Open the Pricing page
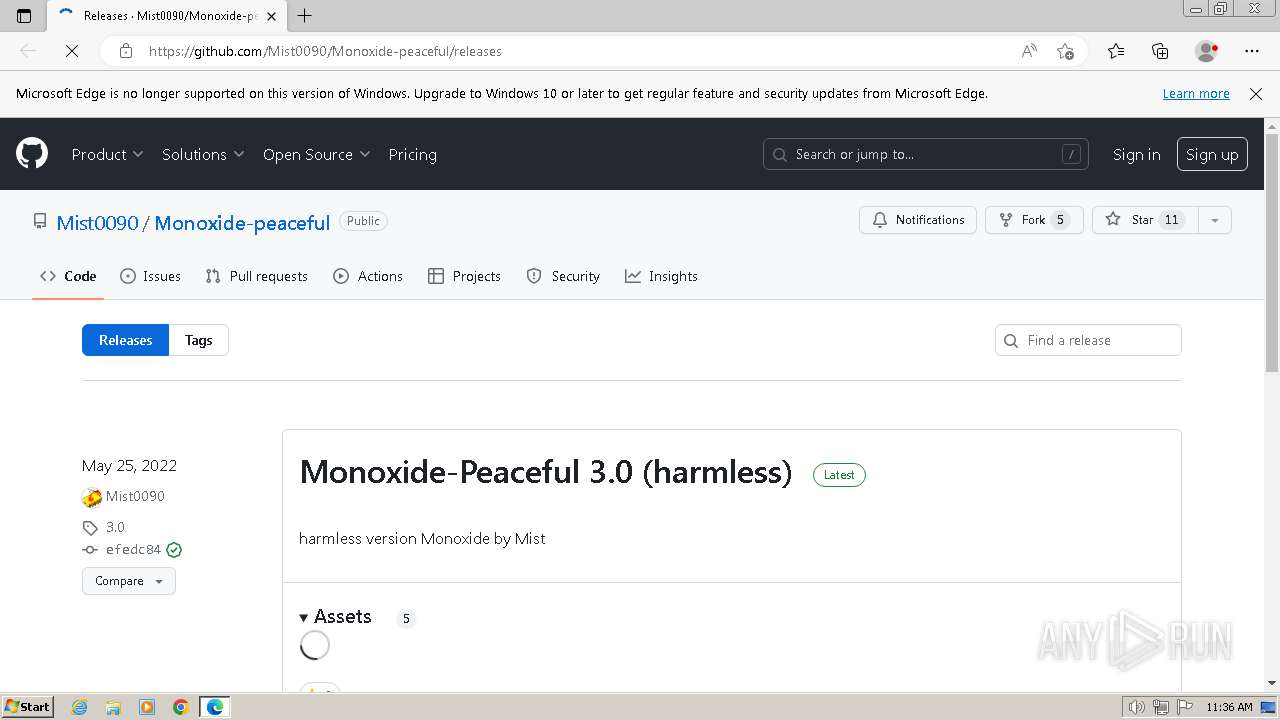The height and width of the screenshot is (720, 1280). (412, 154)
